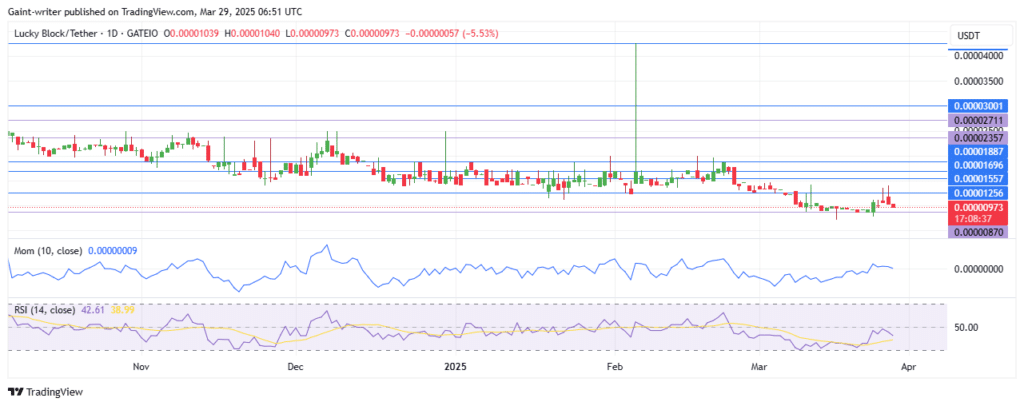This screenshot has height=406, width=1024.
Task: Click the -5.53% change value in header
Action: tap(480, 33)
